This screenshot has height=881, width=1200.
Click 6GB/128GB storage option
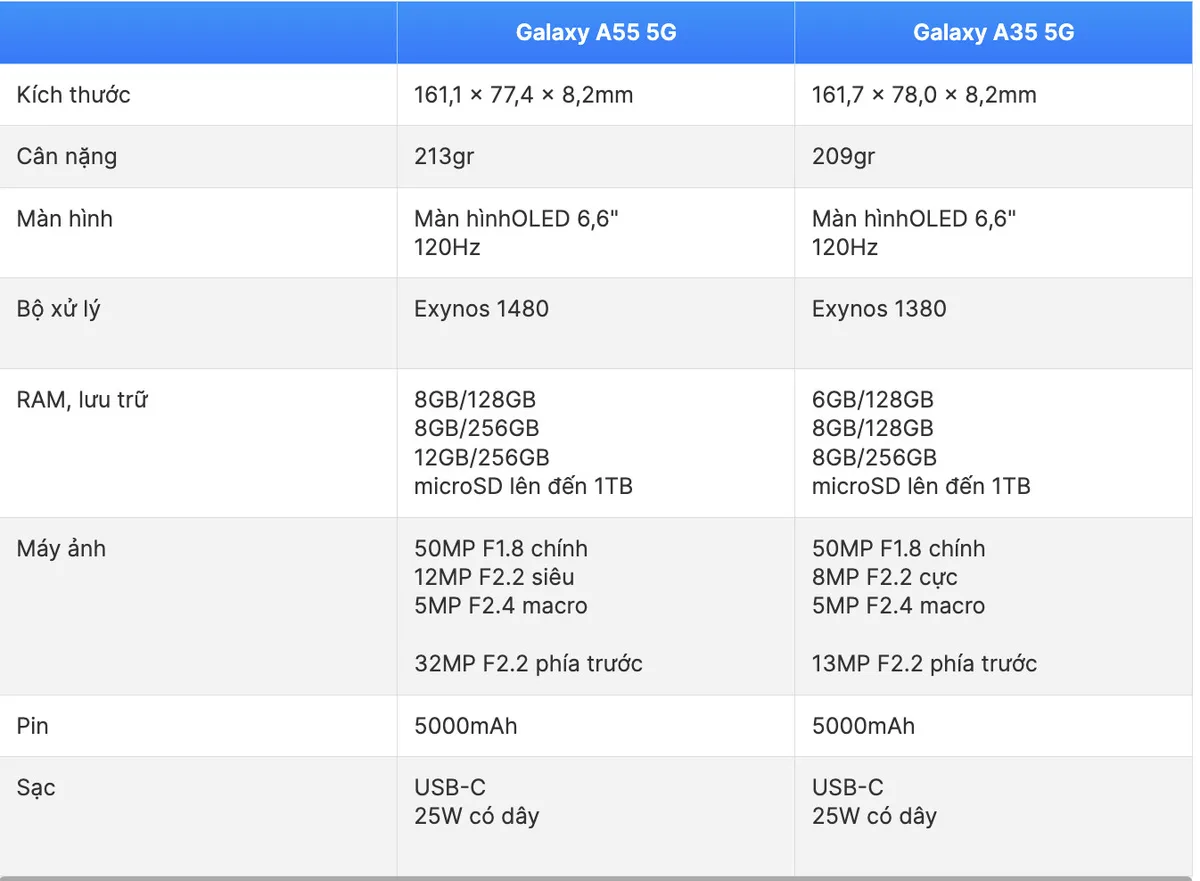[873, 400]
